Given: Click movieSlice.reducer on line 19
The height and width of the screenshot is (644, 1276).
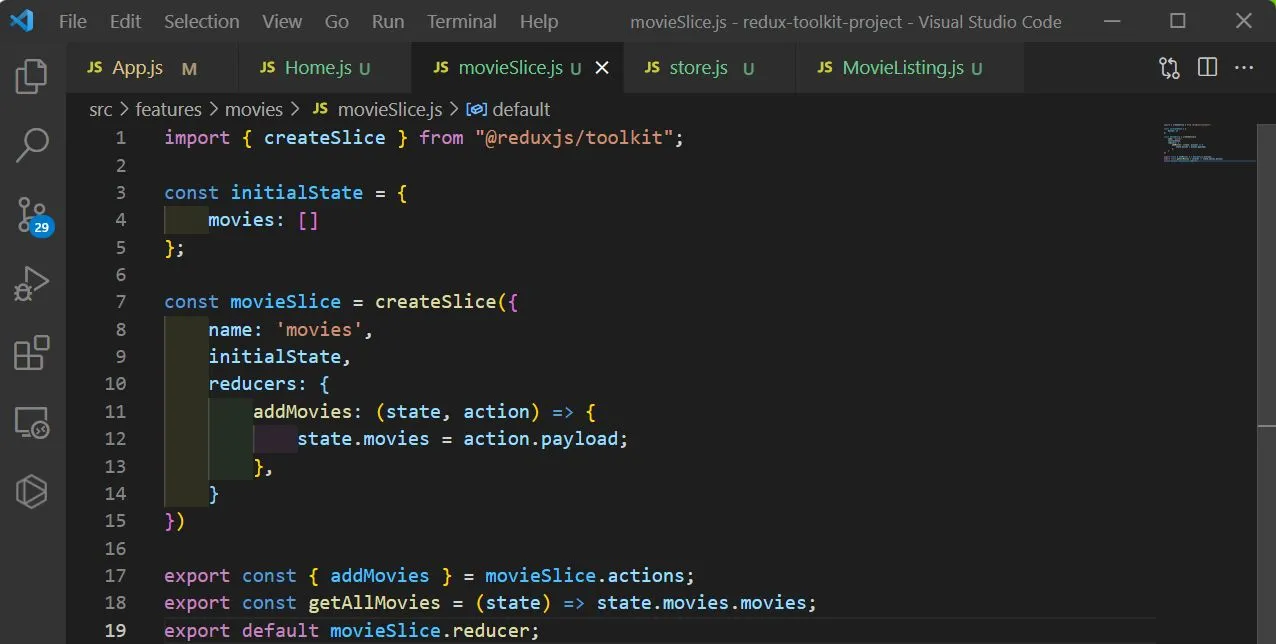Looking at the screenshot, I should coord(430,631).
